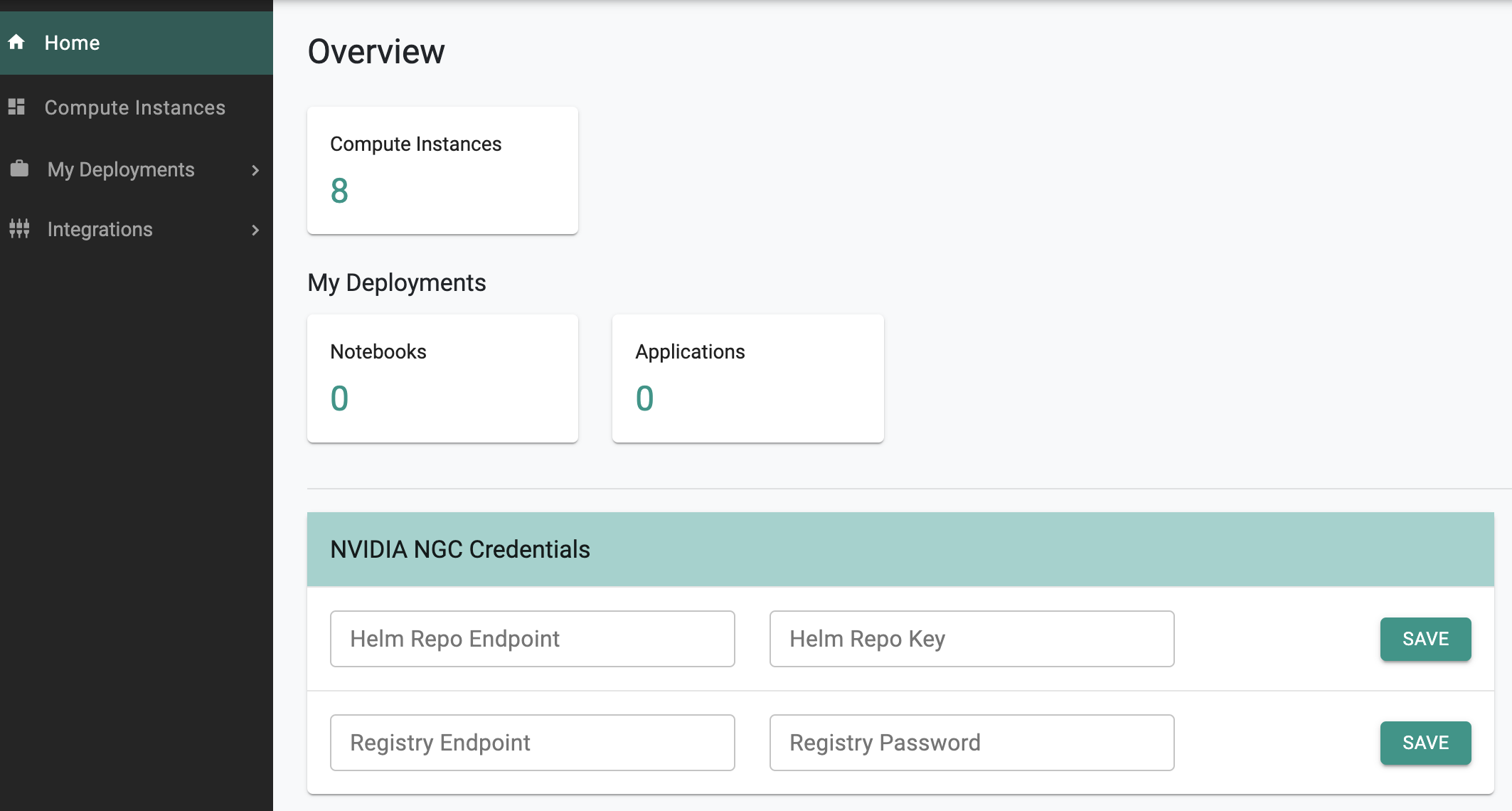Image resolution: width=1512 pixels, height=811 pixels.
Task: Click the My Deployments section heading
Action: pos(397,282)
